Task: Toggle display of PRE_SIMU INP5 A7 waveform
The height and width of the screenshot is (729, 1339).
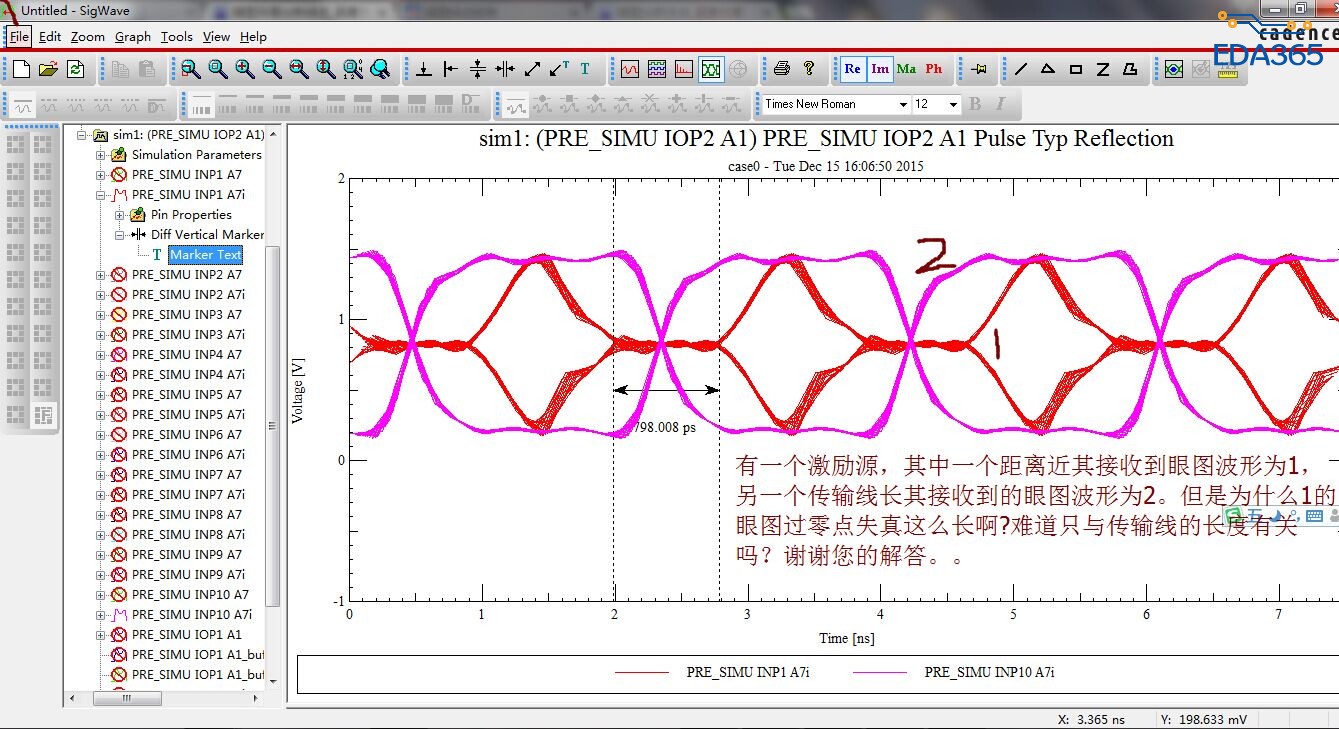Action: [x=118, y=395]
